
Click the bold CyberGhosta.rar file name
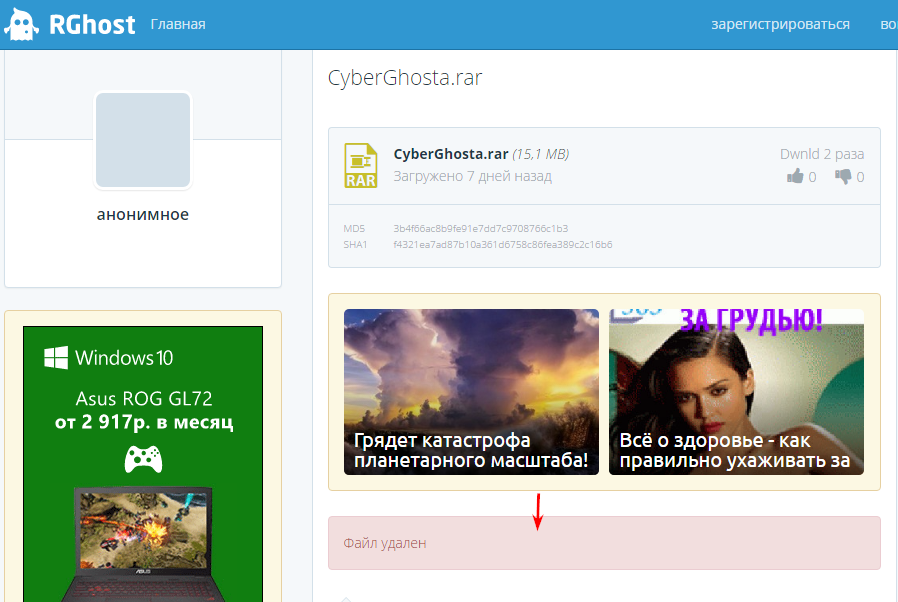tap(451, 154)
